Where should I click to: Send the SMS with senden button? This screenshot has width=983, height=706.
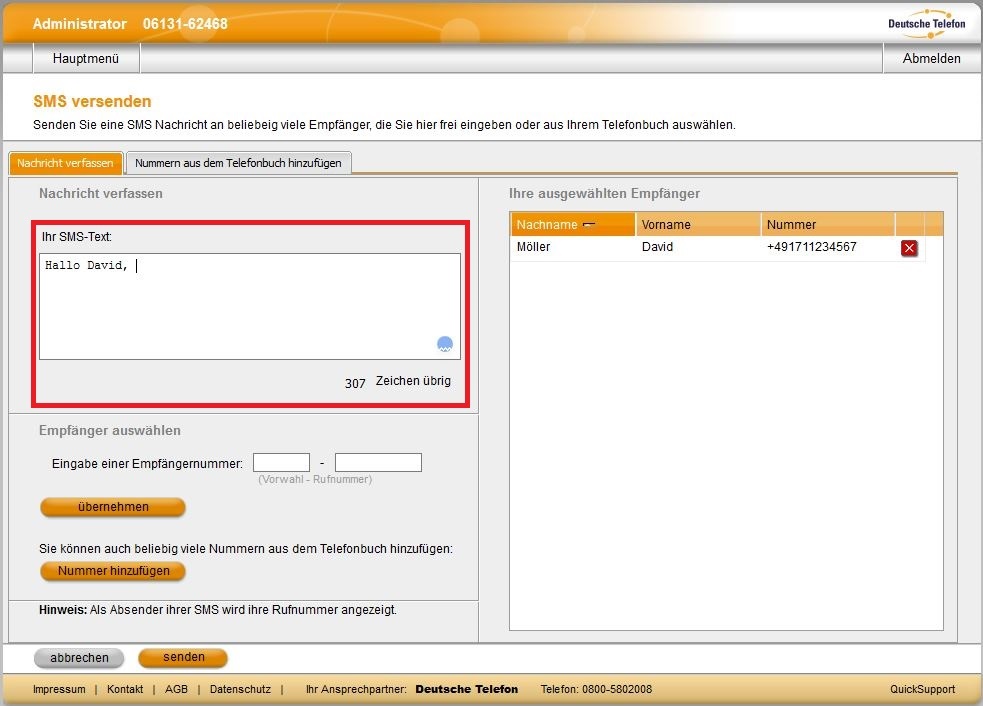(183, 657)
